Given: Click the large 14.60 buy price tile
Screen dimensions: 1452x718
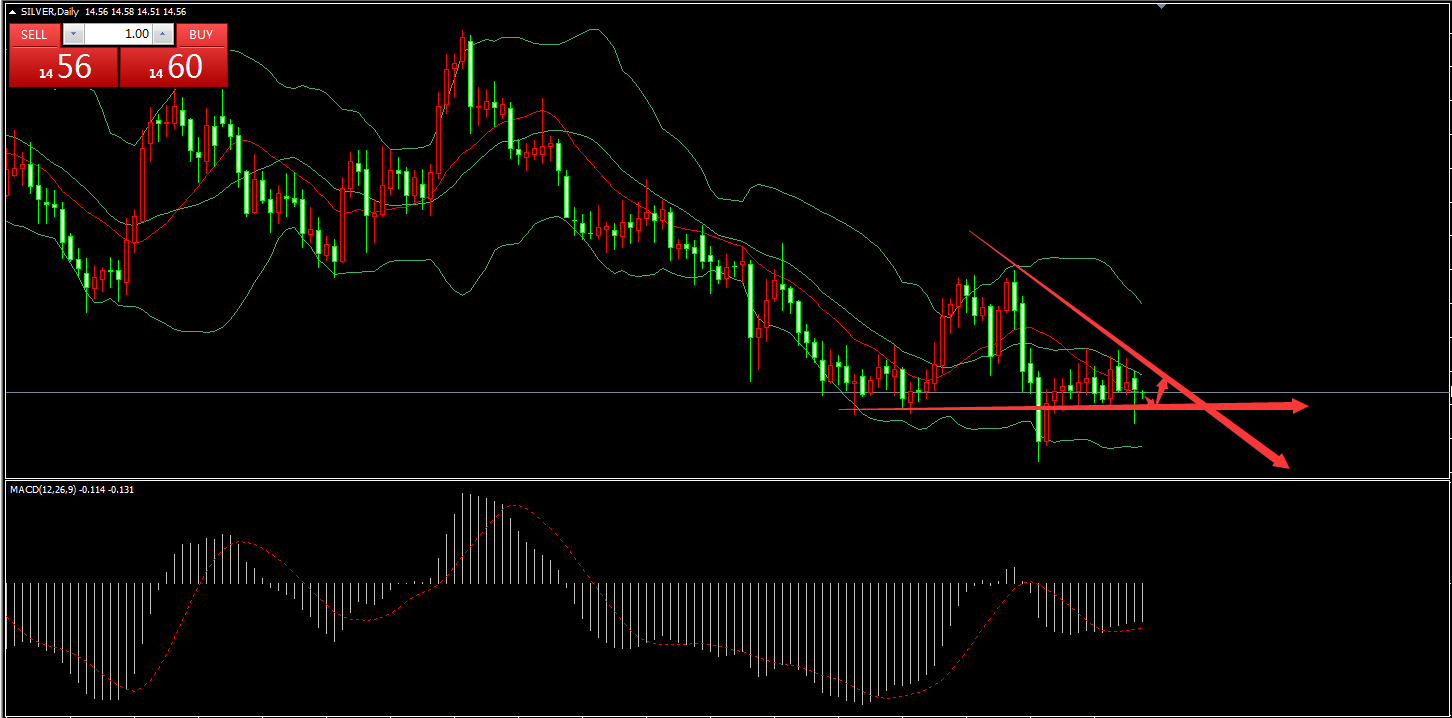Looking at the screenshot, I should click(174, 68).
